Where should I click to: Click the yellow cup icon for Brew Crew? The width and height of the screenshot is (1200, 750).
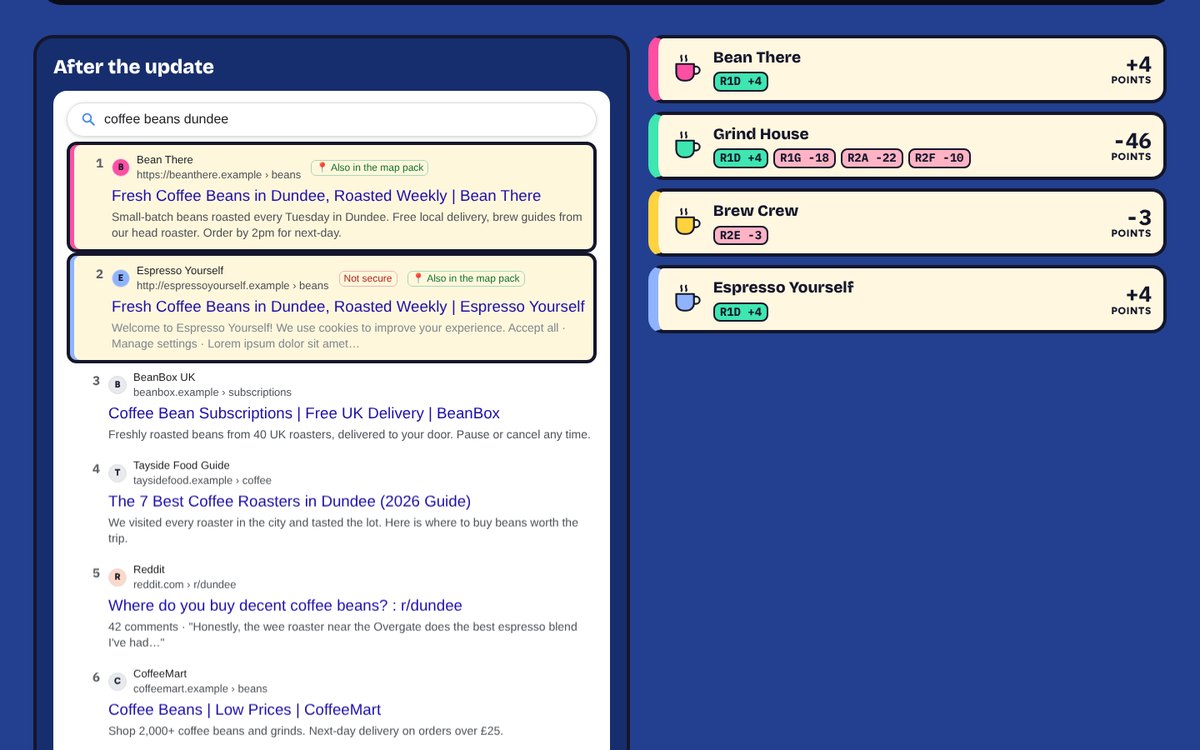(x=687, y=222)
